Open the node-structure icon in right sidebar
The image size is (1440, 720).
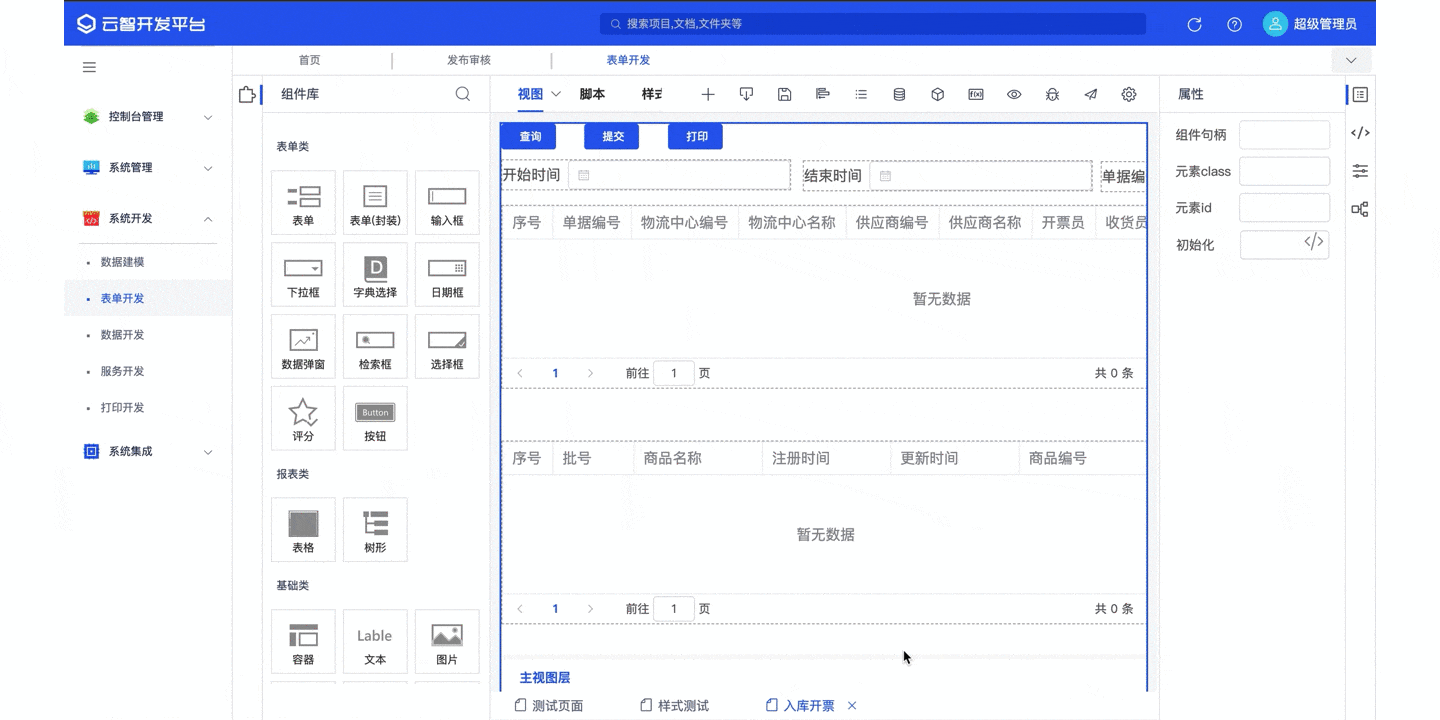tap(1360, 209)
